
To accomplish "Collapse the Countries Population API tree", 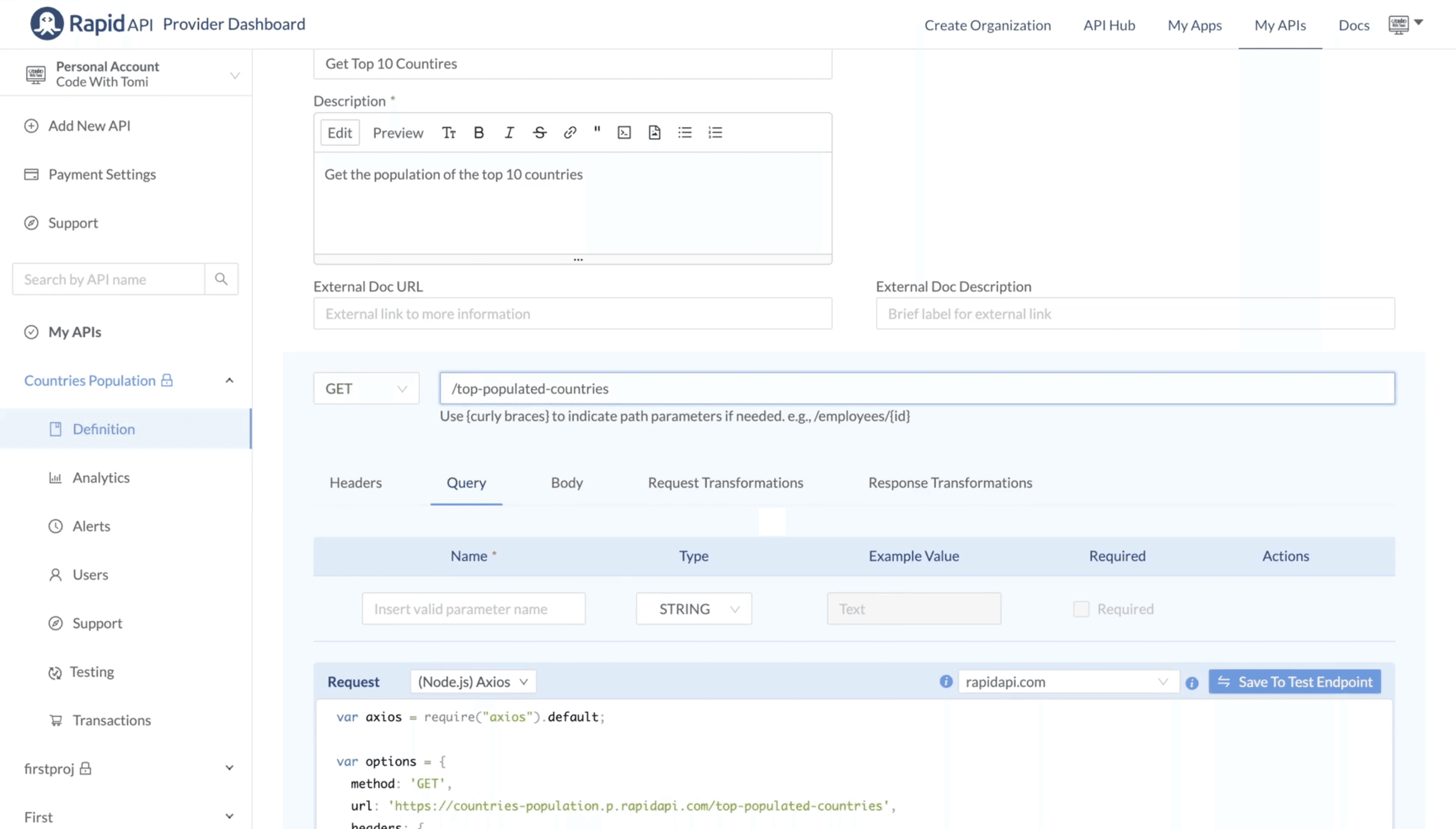I will (229, 380).
